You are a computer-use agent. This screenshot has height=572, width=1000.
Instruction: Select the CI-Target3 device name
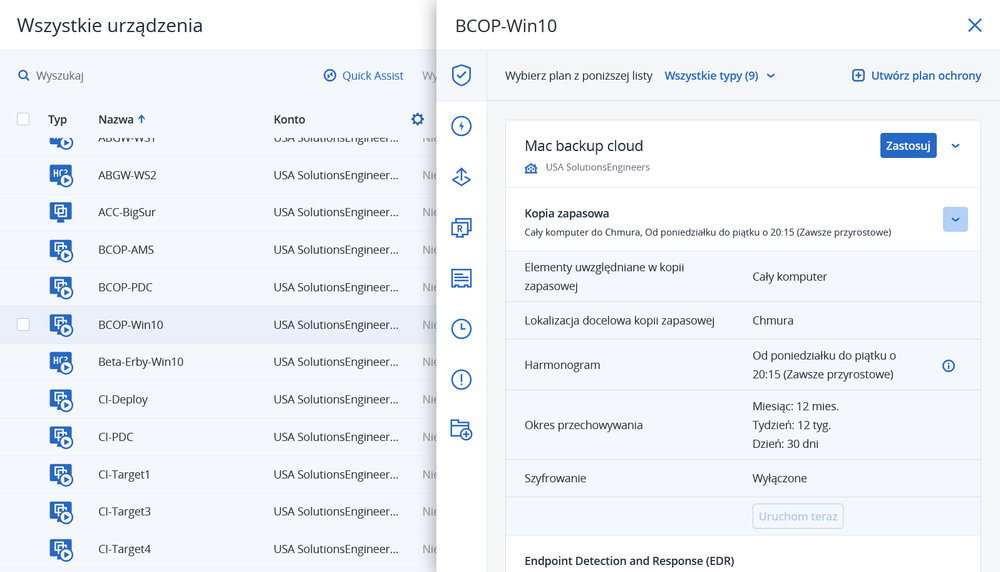click(124, 512)
